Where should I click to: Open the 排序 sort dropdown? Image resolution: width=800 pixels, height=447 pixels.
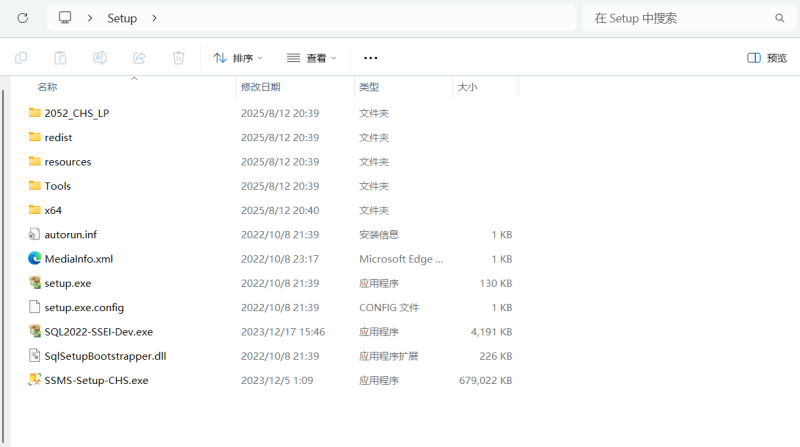pos(238,58)
